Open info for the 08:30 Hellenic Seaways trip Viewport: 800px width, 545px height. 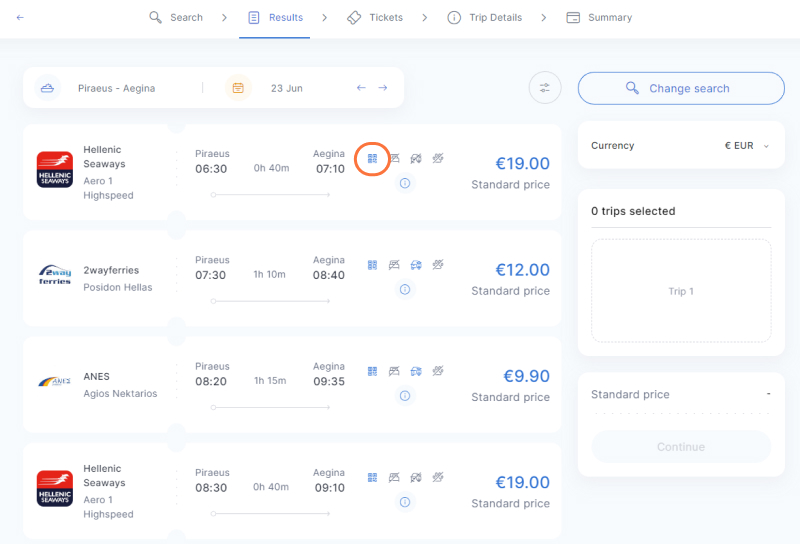click(405, 502)
